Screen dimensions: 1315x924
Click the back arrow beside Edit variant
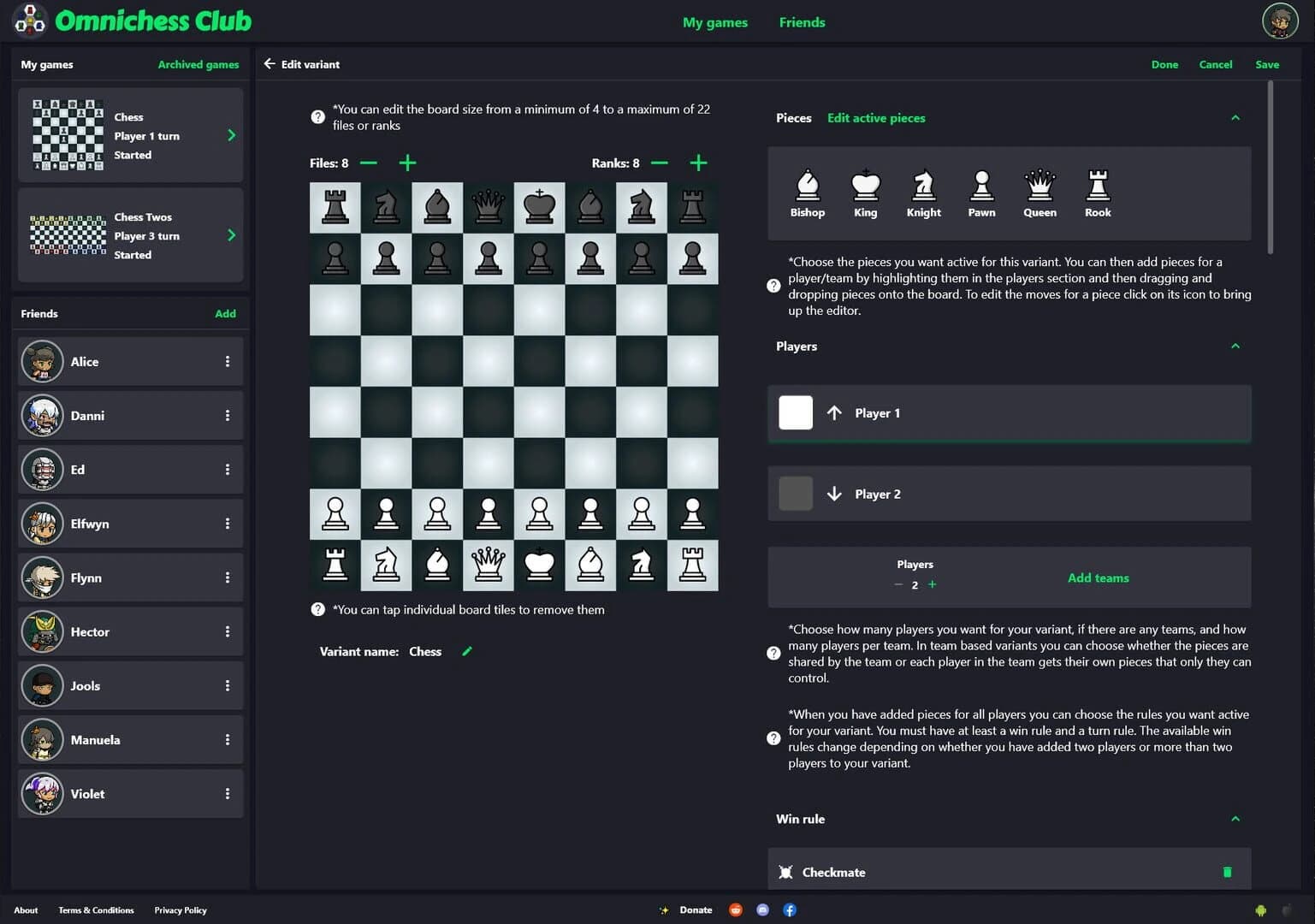click(x=270, y=64)
